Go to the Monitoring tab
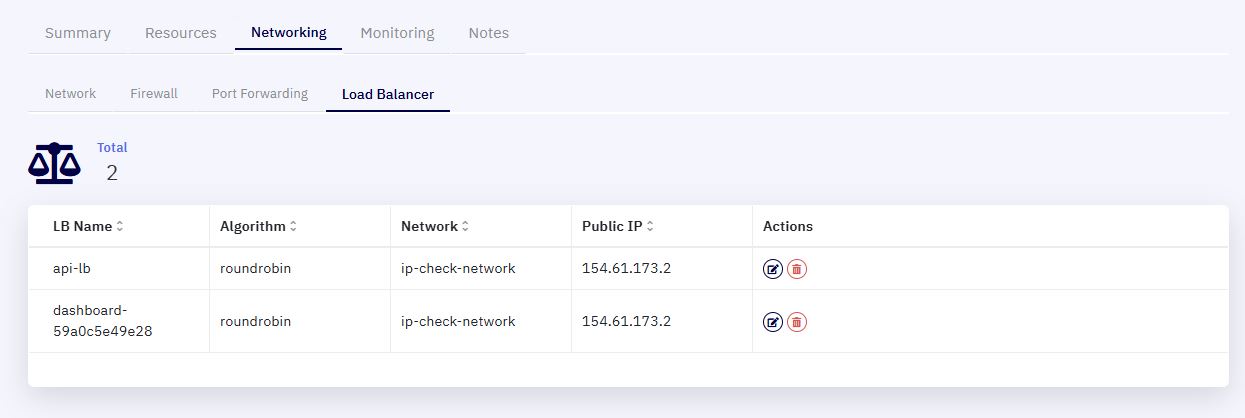The image size is (1245, 418). tap(397, 33)
